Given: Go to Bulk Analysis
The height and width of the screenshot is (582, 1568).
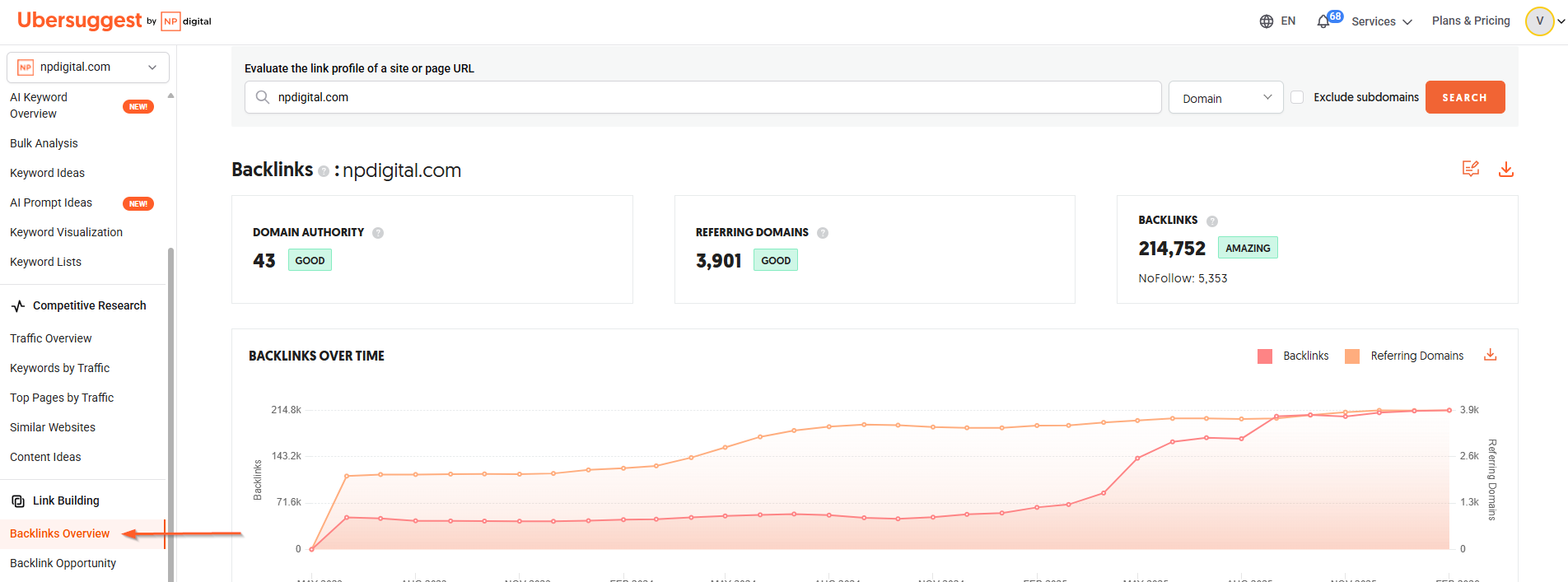Looking at the screenshot, I should click(x=44, y=143).
